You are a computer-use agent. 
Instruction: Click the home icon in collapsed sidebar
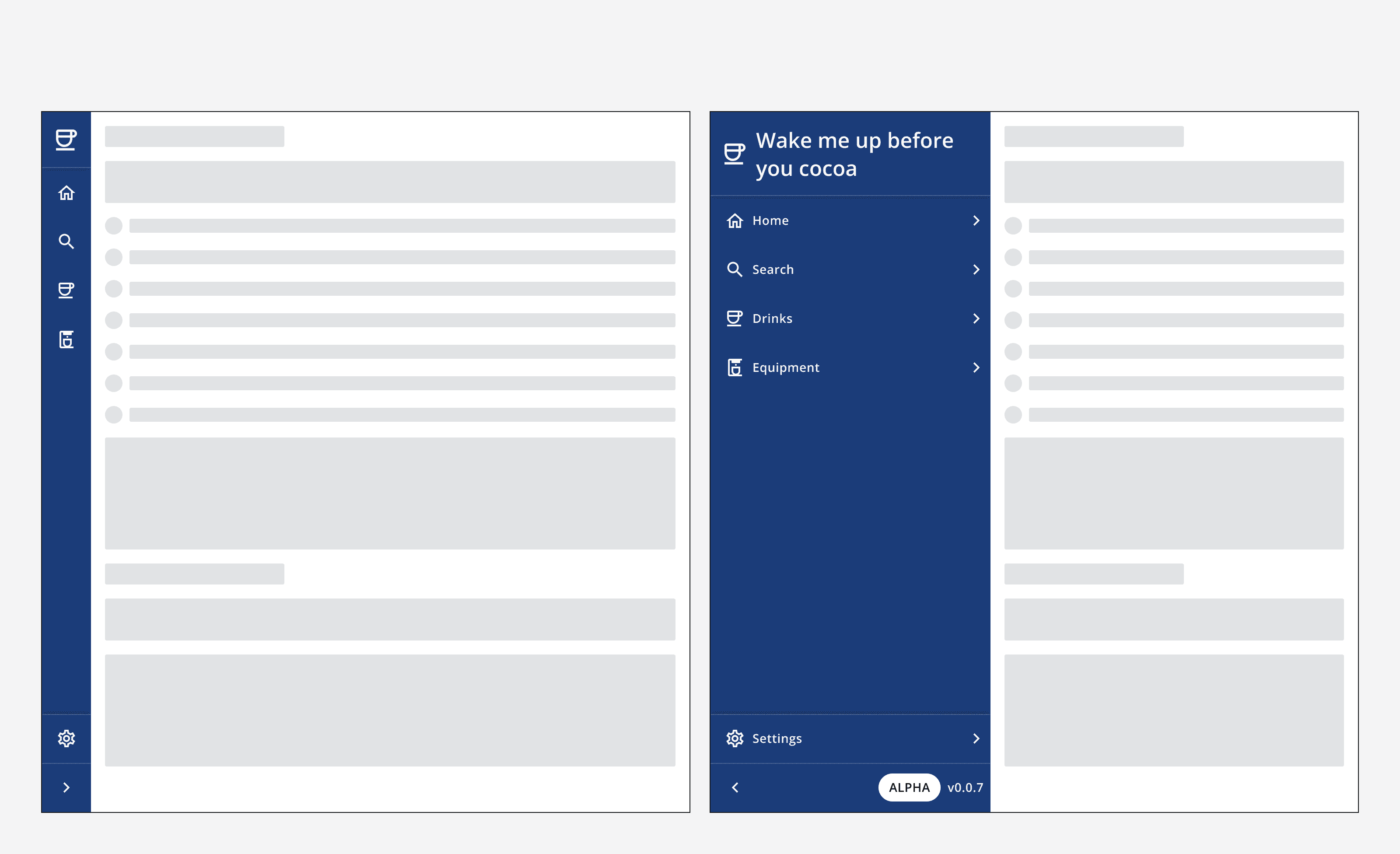66,192
